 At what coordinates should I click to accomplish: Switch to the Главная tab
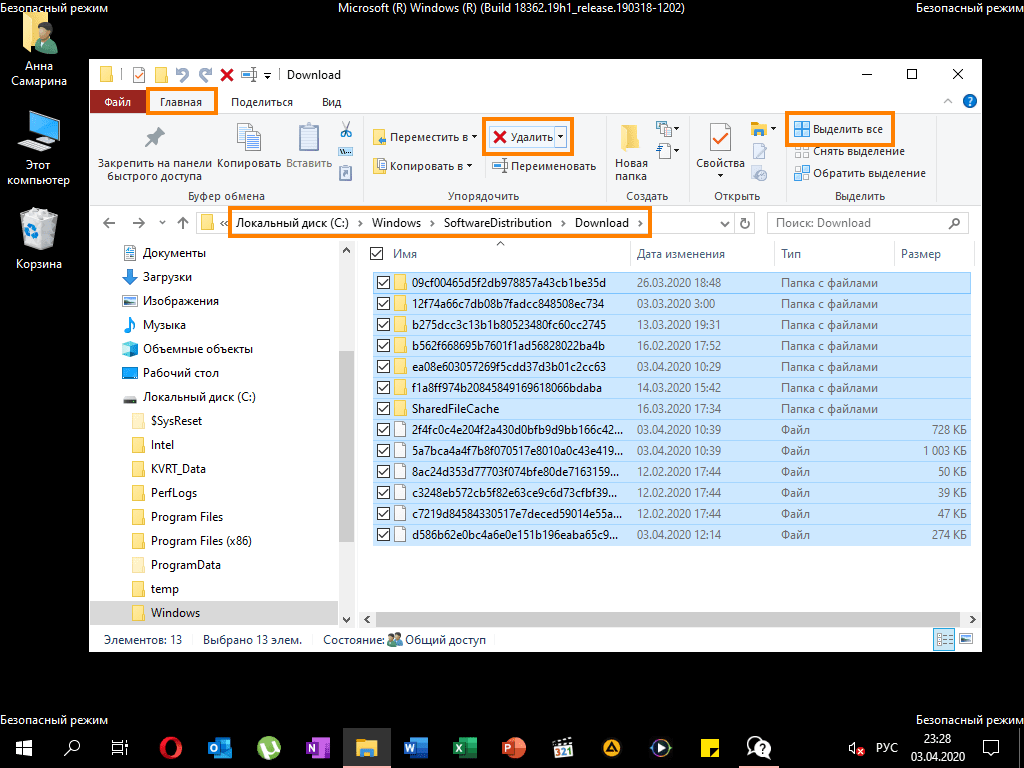pyautogui.click(x=181, y=102)
